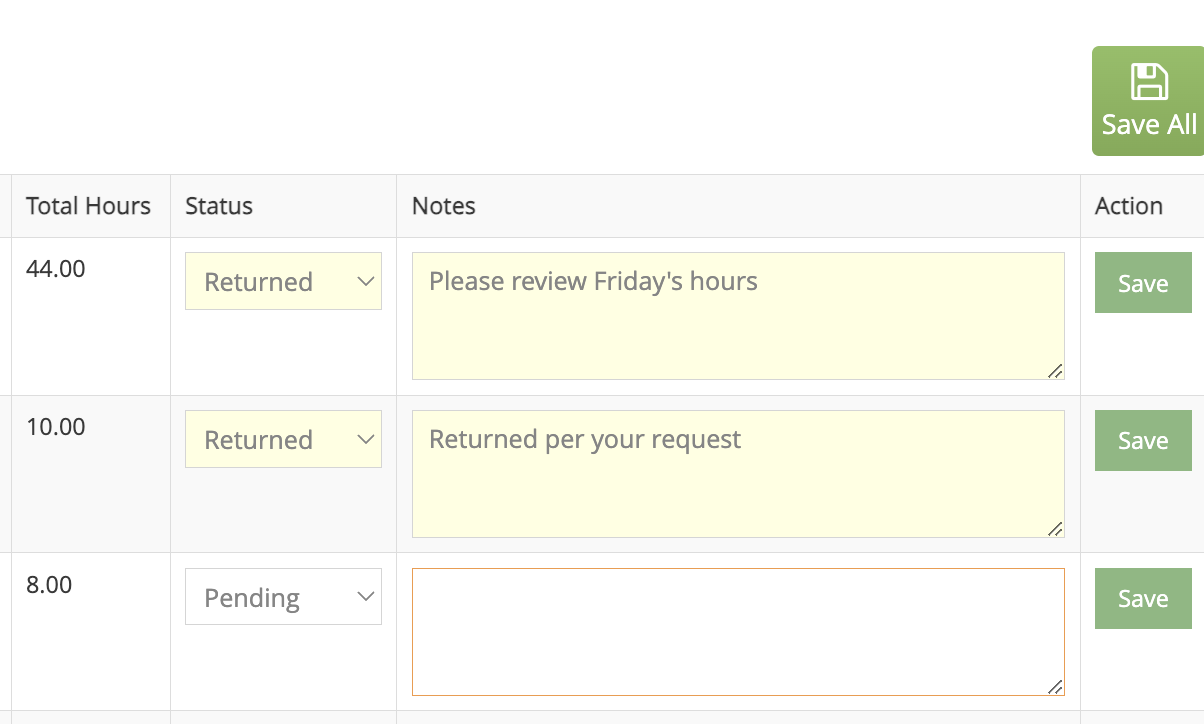Edit the note "Please review Friday's hours"
This screenshot has width=1204, height=724.
coord(738,316)
